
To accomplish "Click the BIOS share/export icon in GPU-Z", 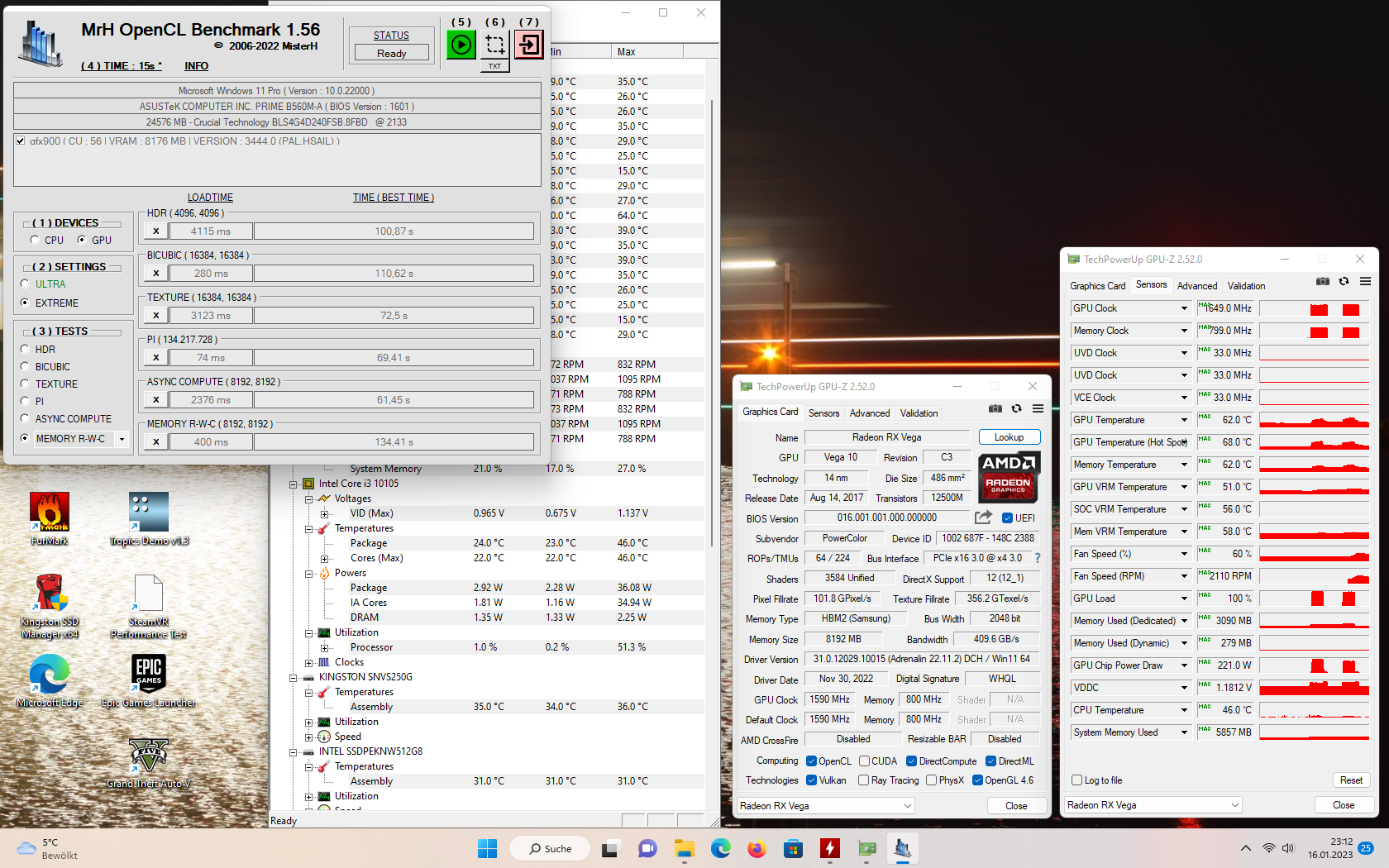I will coord(983,517).
